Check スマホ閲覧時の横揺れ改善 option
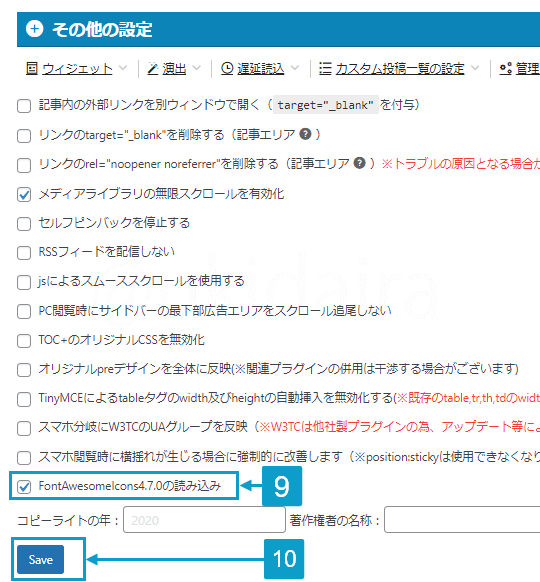This screenshot has width=540, height=582. coord(24,458)
